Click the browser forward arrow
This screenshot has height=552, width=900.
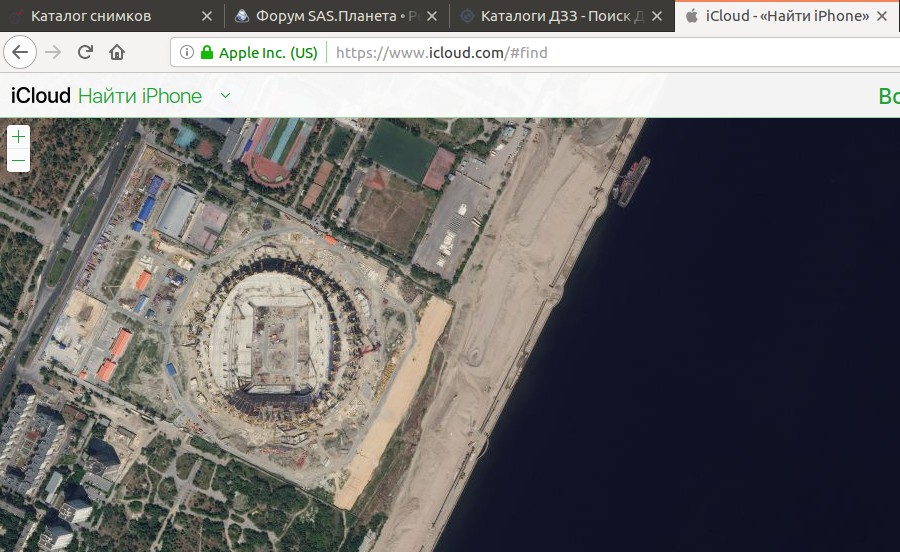(54, 53)
